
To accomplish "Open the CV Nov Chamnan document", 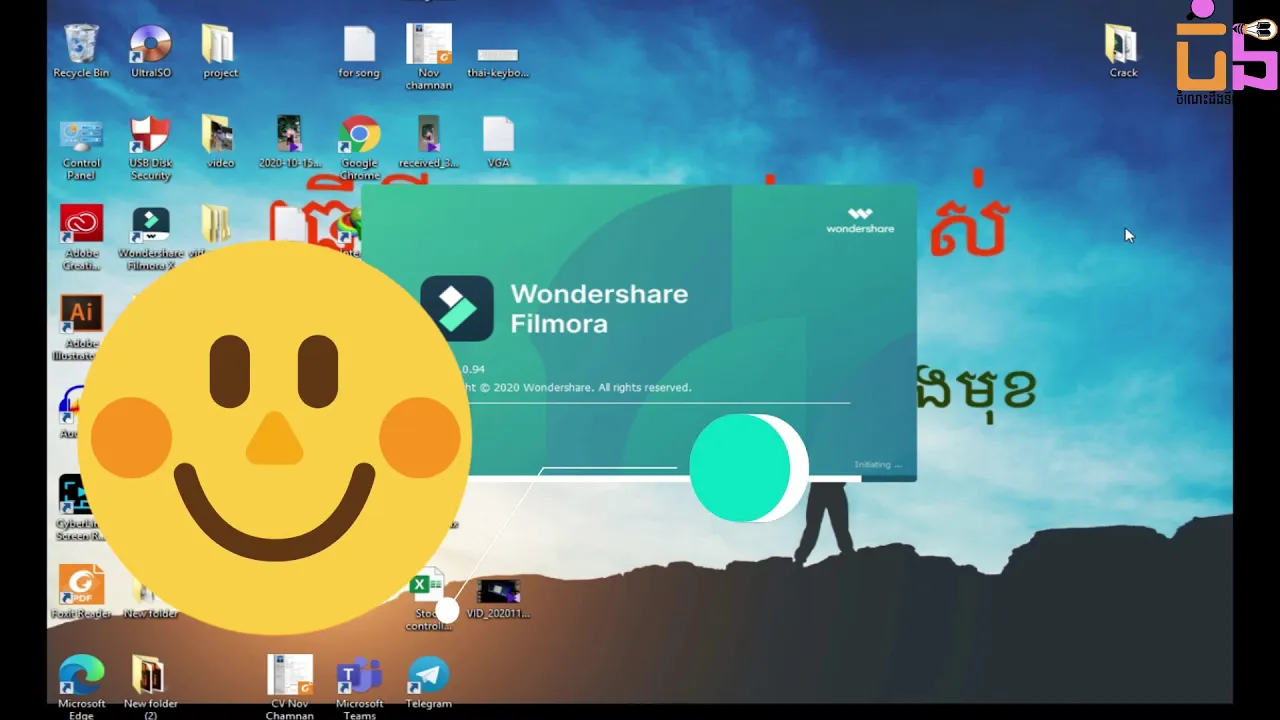I will click(x=290, y=688).
